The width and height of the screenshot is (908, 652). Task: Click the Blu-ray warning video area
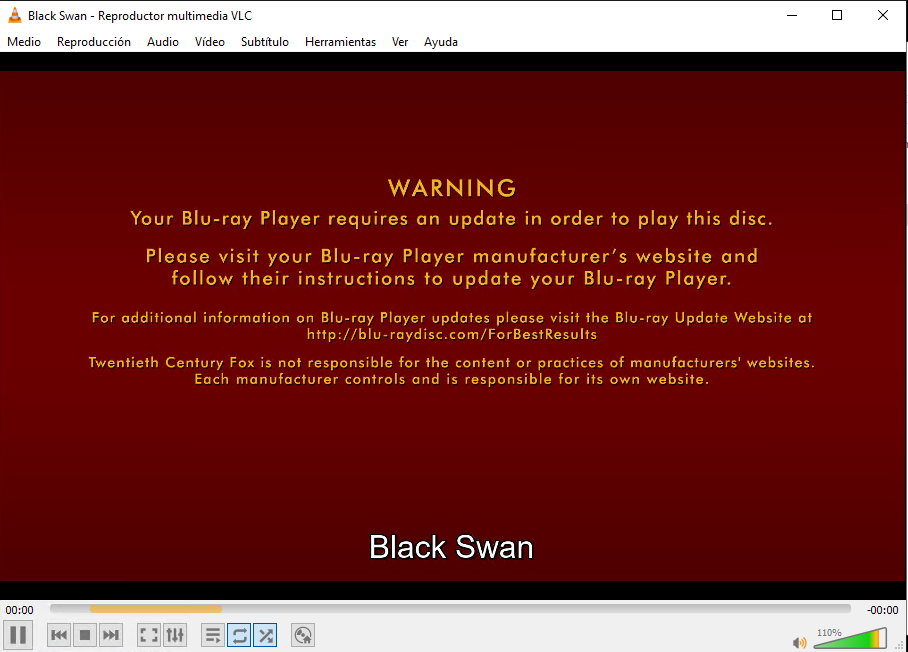(x=453, y=326)
